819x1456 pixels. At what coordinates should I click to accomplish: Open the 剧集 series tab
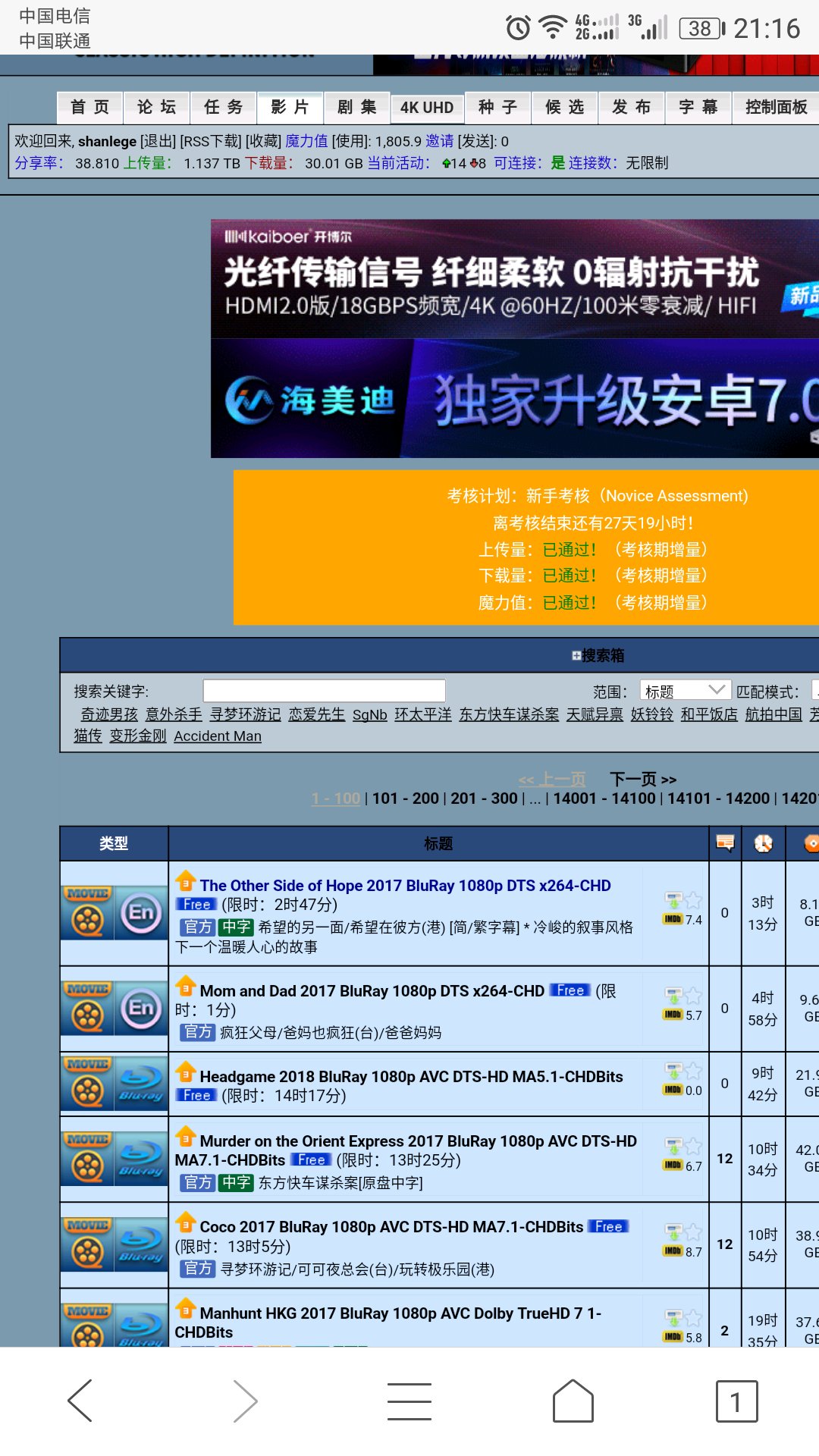[x=357, y=108]
